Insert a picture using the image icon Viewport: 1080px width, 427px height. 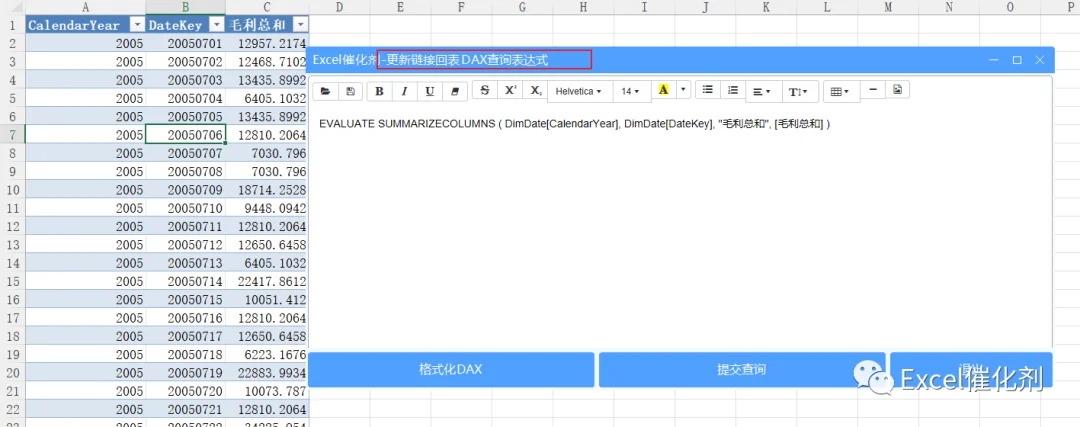click(x=897, y=90)
